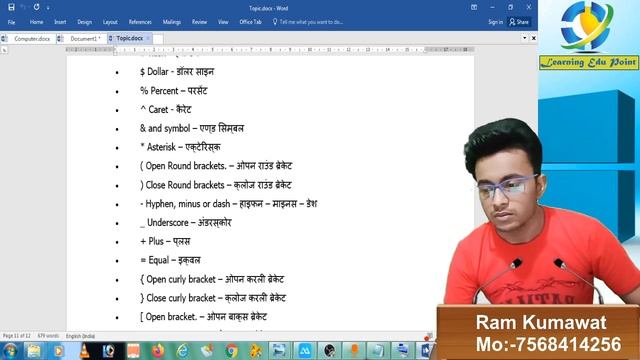Click the '% Percent' line in document
Image resolution: width=640 pixels, height=360 pixels.
[x=173, y=91]
